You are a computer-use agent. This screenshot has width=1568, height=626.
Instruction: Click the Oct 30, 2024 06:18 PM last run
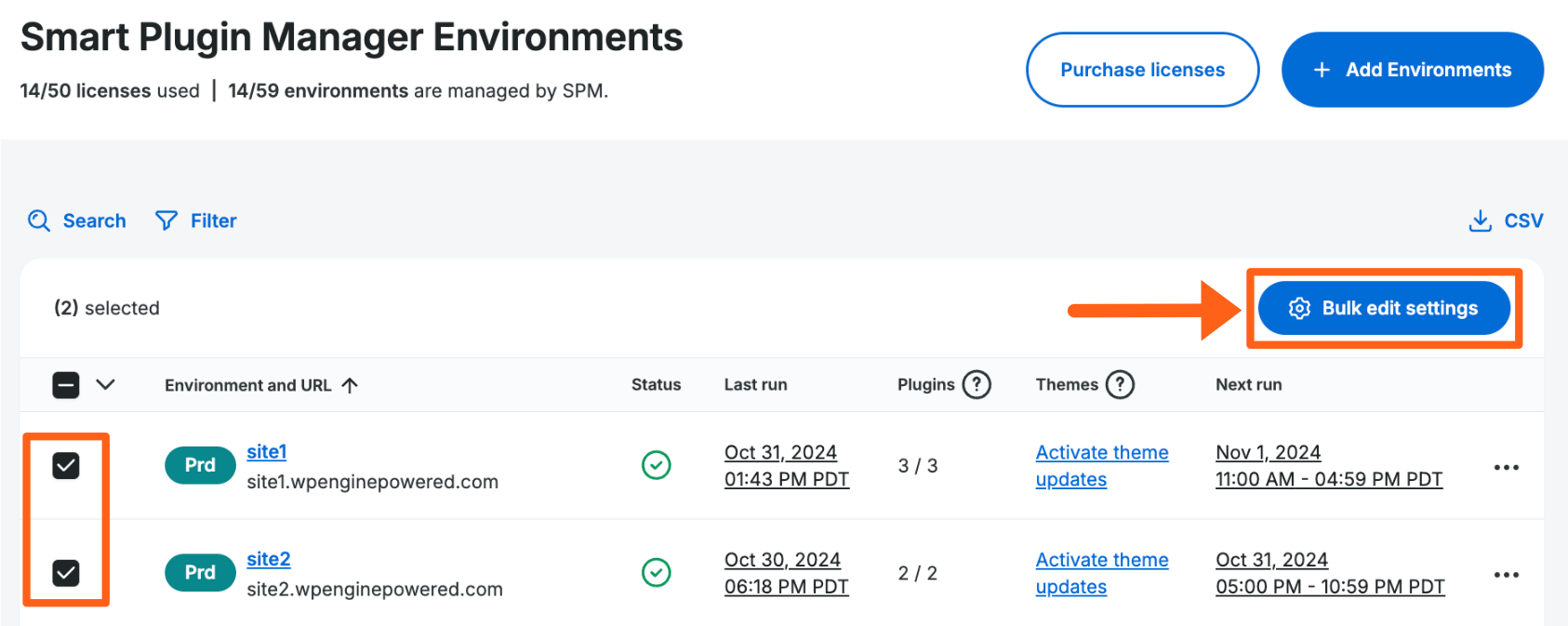coord(787,574)
